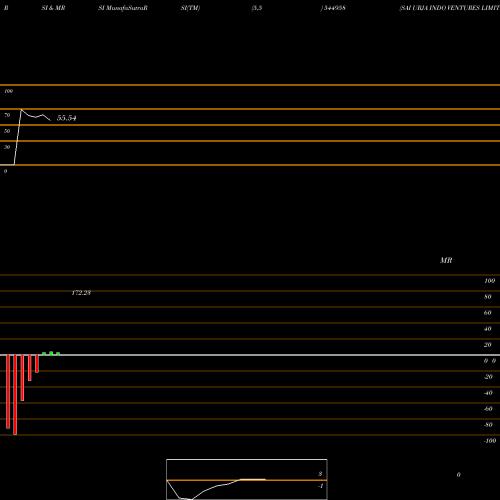Click the -60 label on MR axis
The height and width of the screenshot is (500, 500).
point(488,409)
